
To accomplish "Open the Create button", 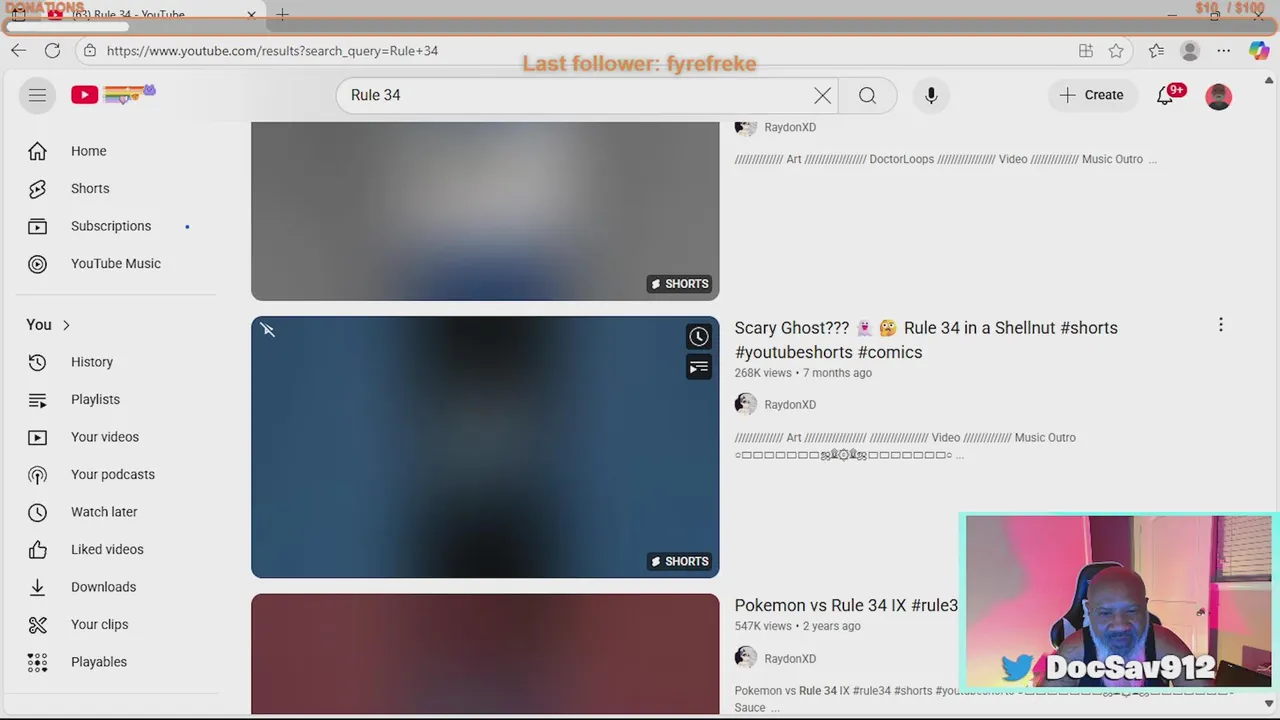I will click(x=1091, y=95).
